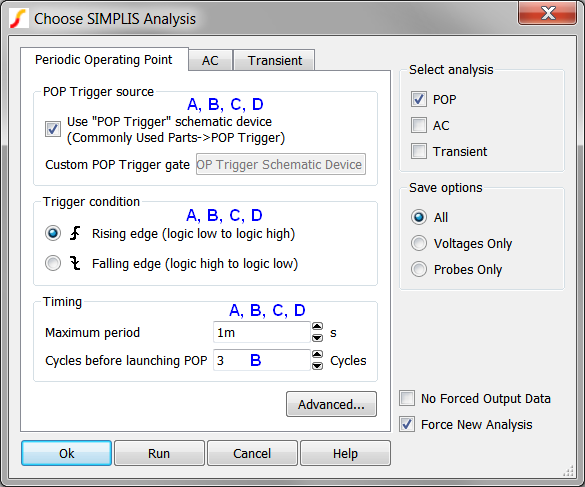Increase Maximum period with up arrow

pyautogui.click(x=317, y=327)
